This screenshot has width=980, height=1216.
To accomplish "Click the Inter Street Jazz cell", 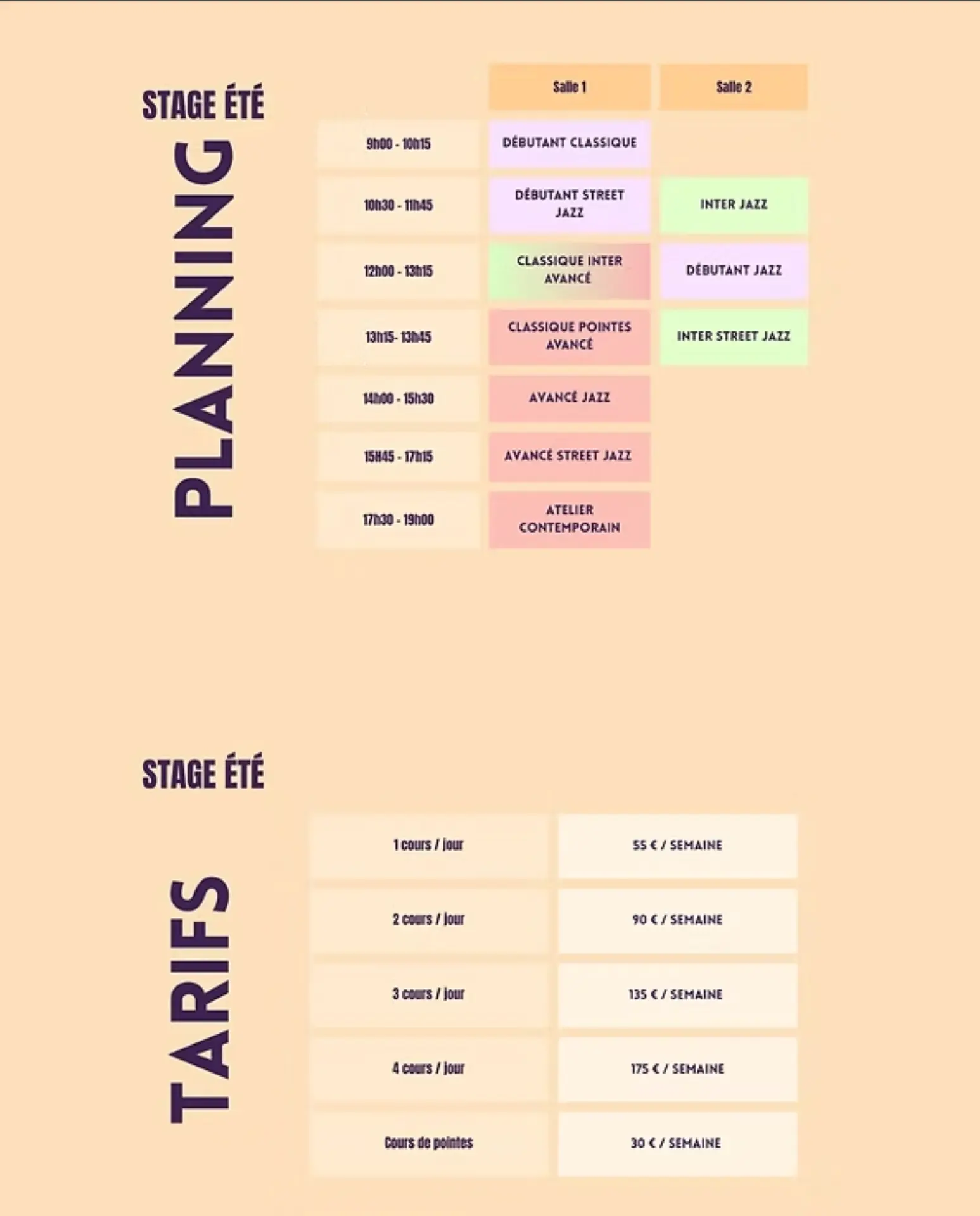I will (734, 337).
